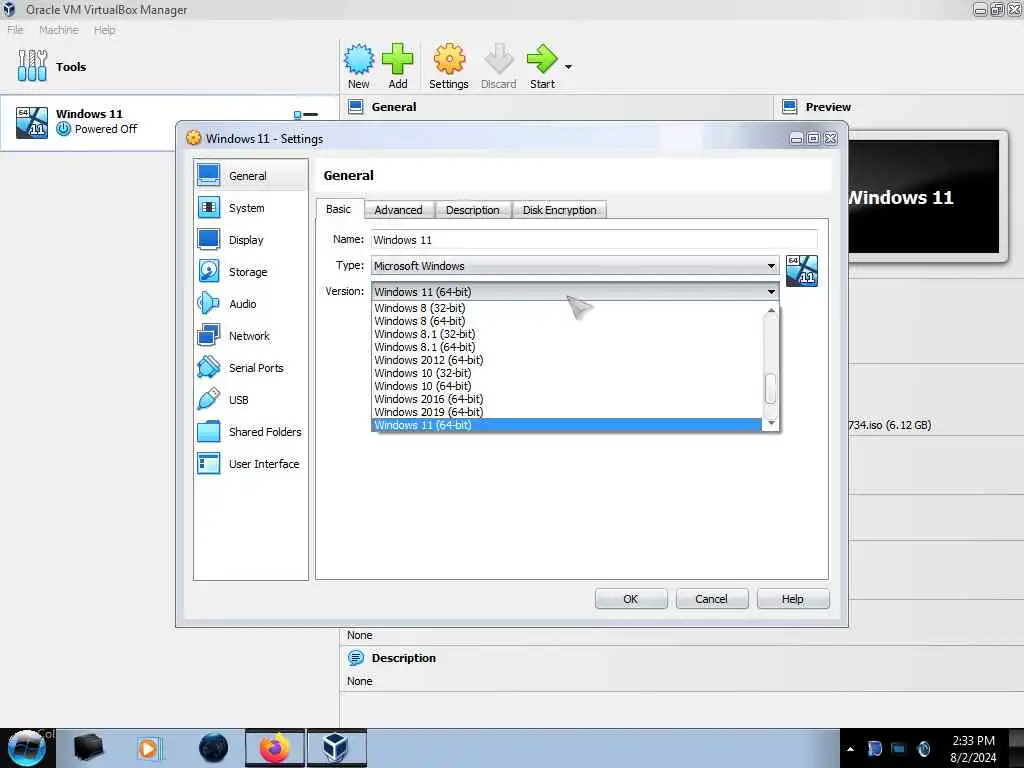Open the Display category icon
This screenshot has width=1024, height=768.
click(209, 239)
